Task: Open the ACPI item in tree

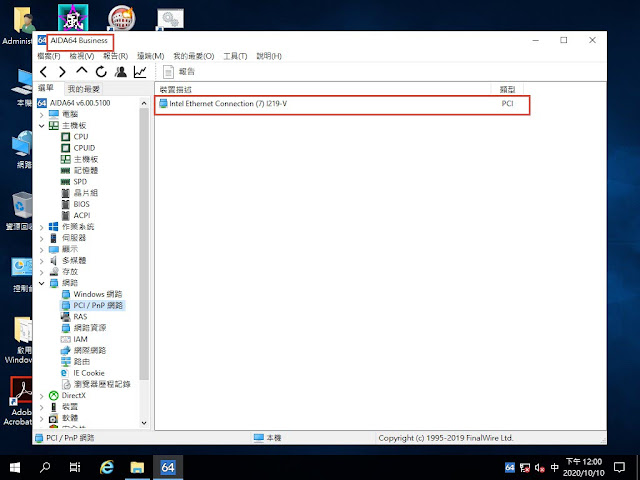Action: coord(82,215)
